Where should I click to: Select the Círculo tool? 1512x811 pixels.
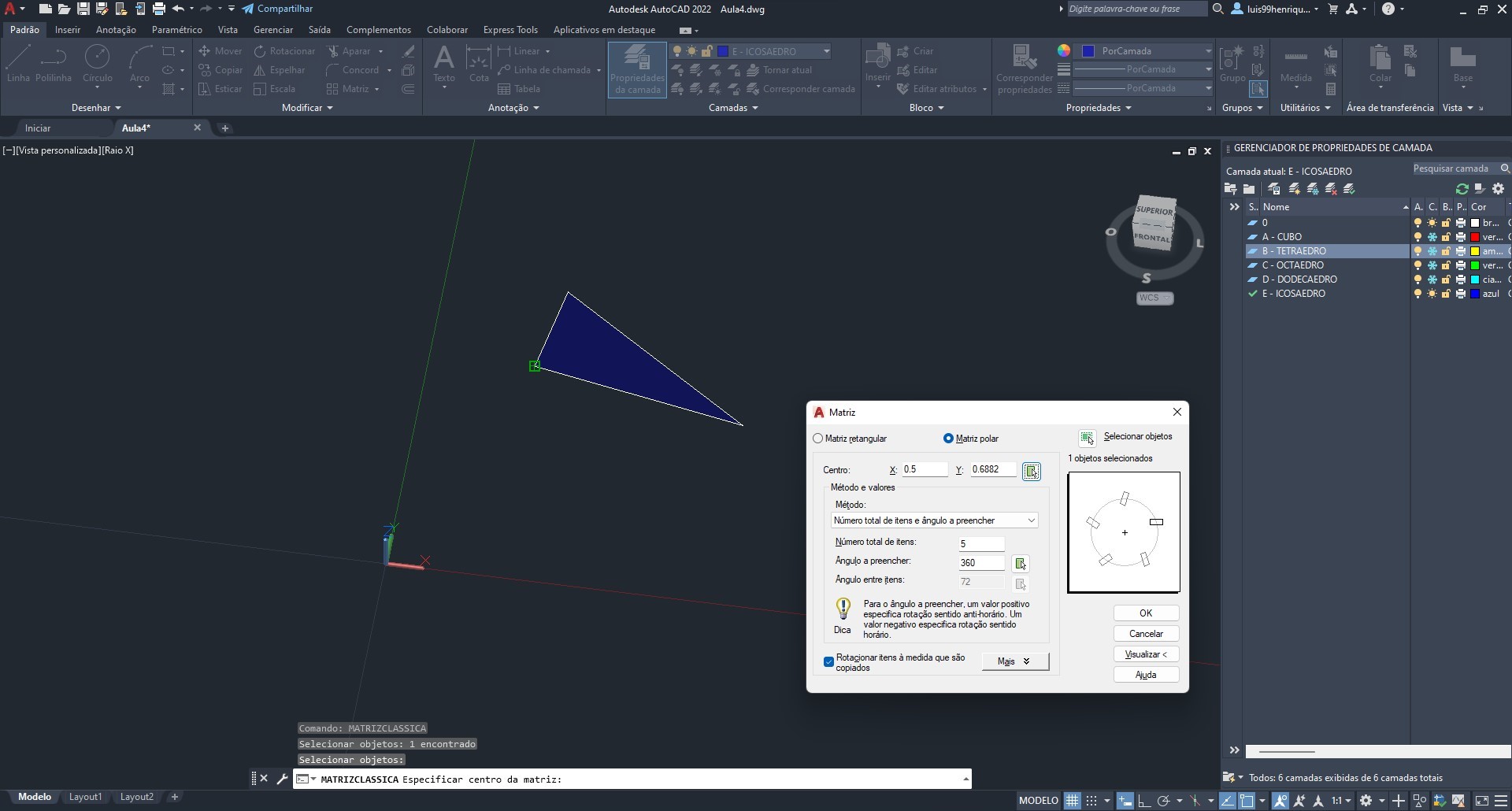[x=98, y=63]
